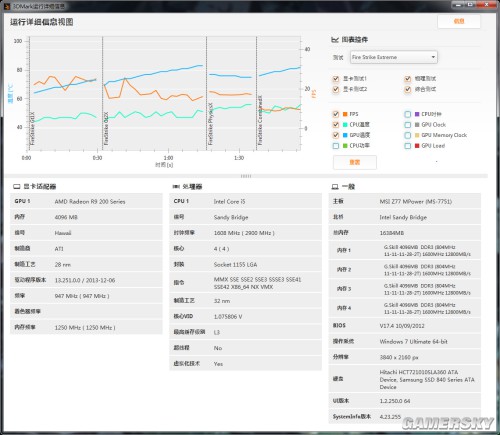Click the yellow GPU Memory Clock legend square
Screen dimensions: 500x435
pyautogui.click(x=417, y=135)
